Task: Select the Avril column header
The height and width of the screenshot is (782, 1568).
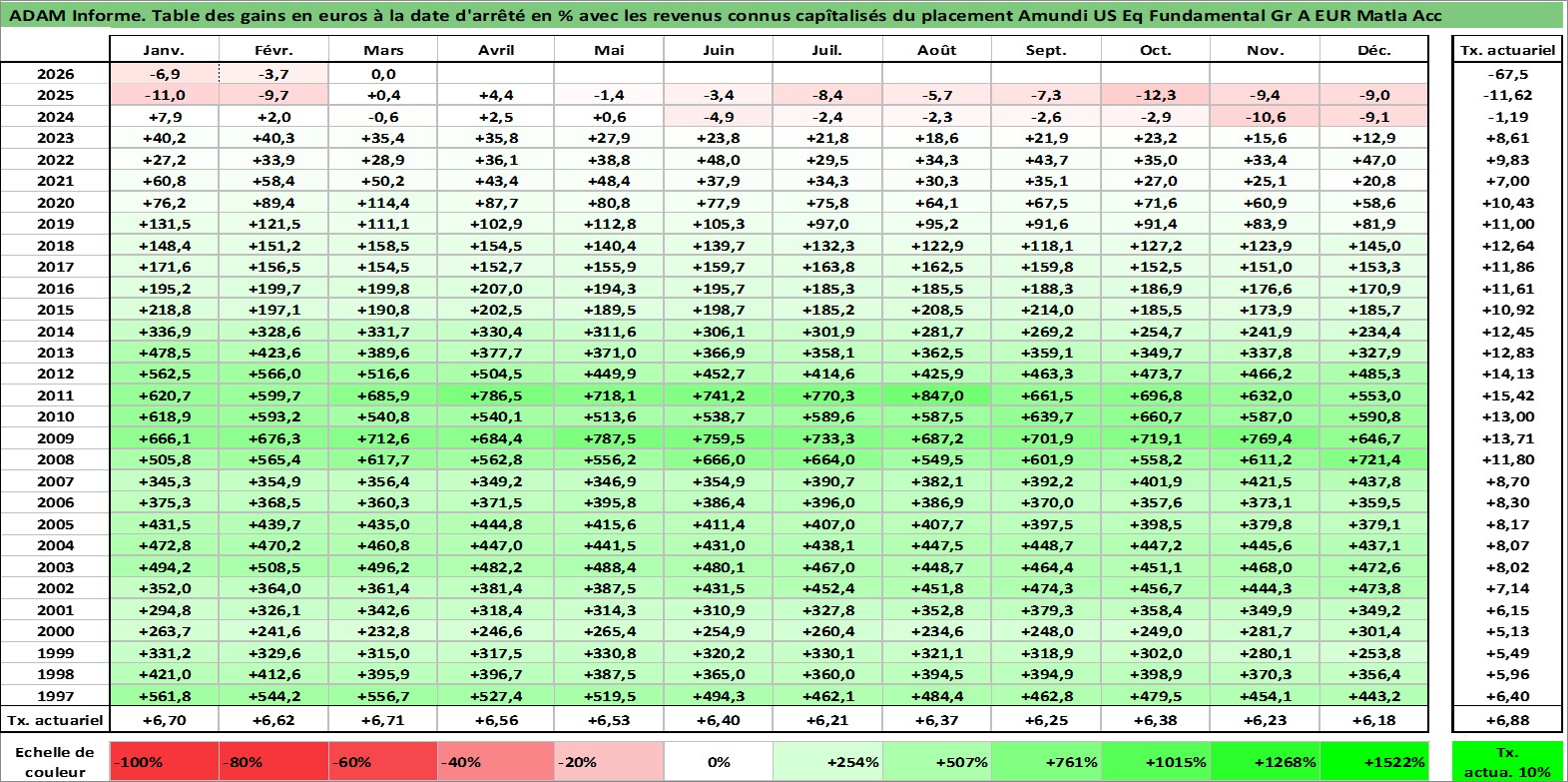Action: tap(496, 50)
